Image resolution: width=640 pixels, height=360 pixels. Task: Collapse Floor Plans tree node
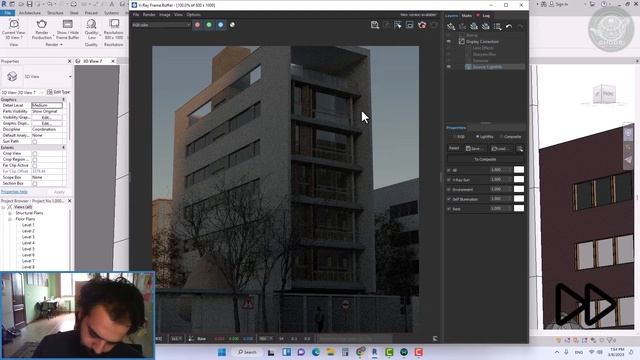point(10,219)
